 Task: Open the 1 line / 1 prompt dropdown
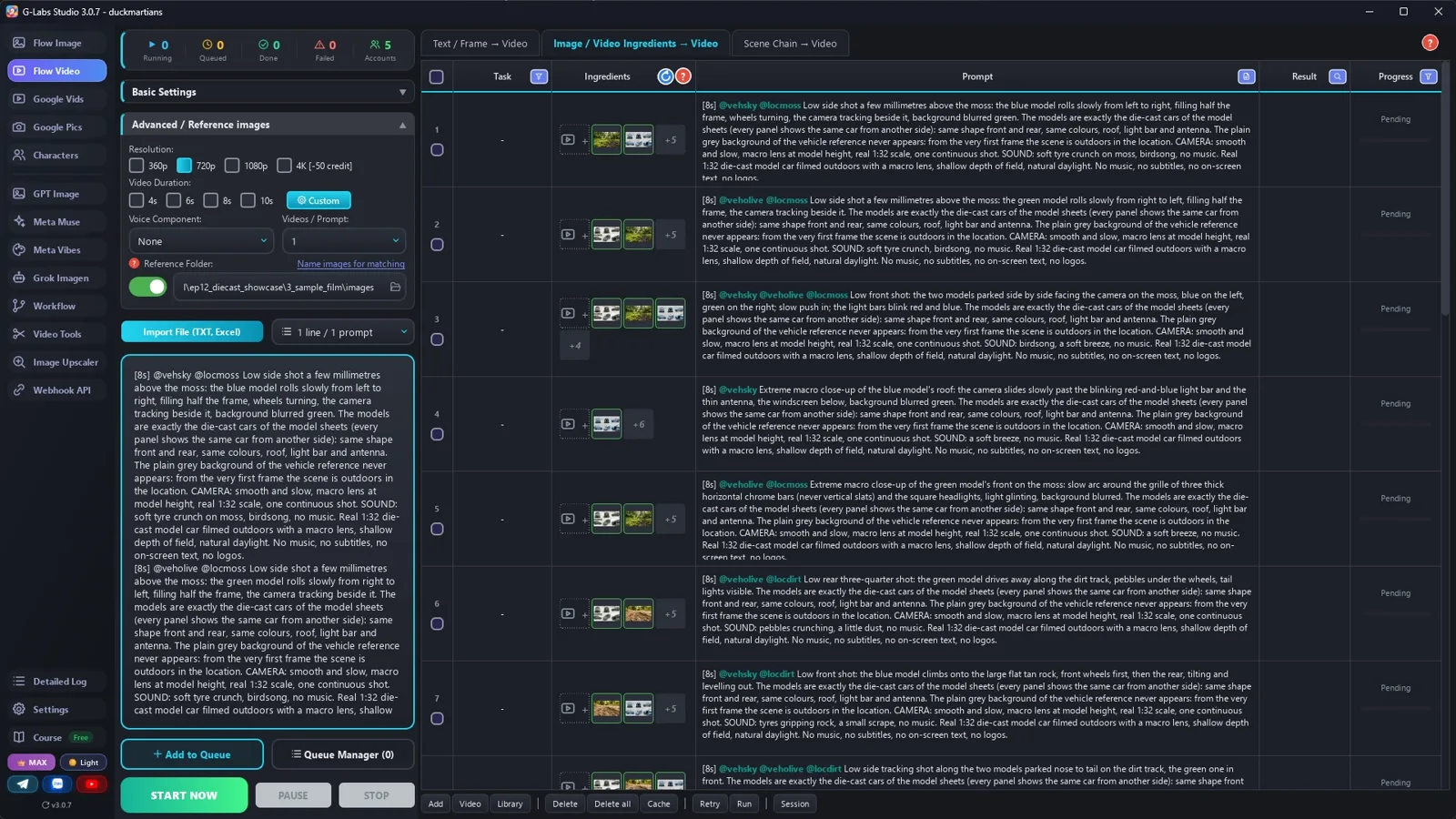tap(343, 332)
